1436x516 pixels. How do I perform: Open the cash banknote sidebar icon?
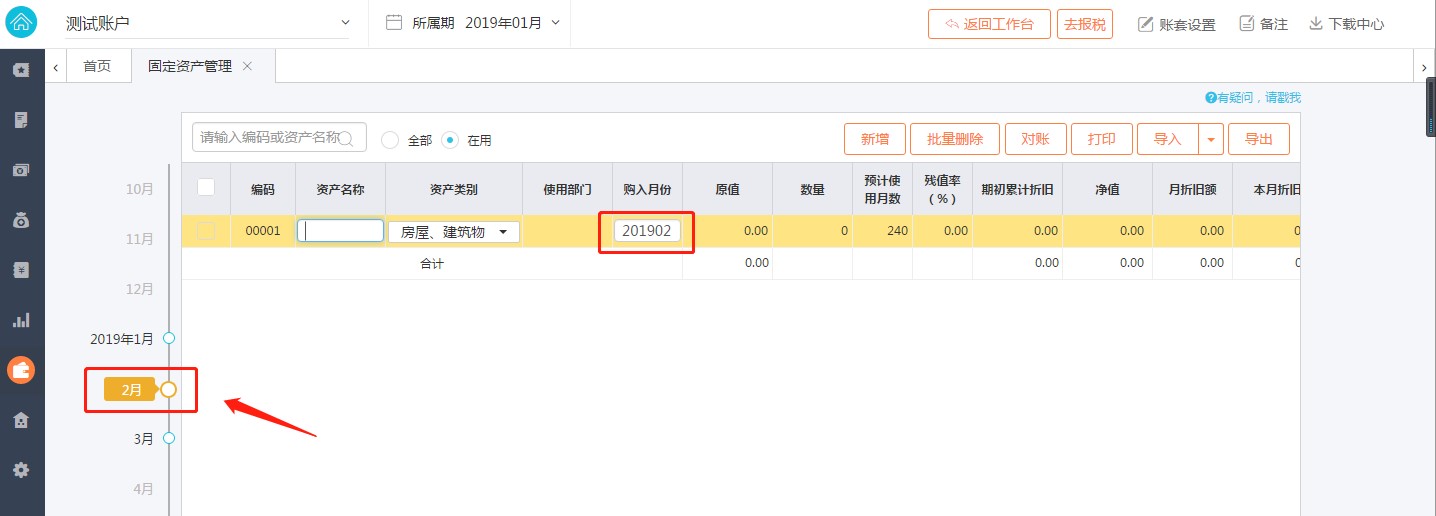point(21,170)
